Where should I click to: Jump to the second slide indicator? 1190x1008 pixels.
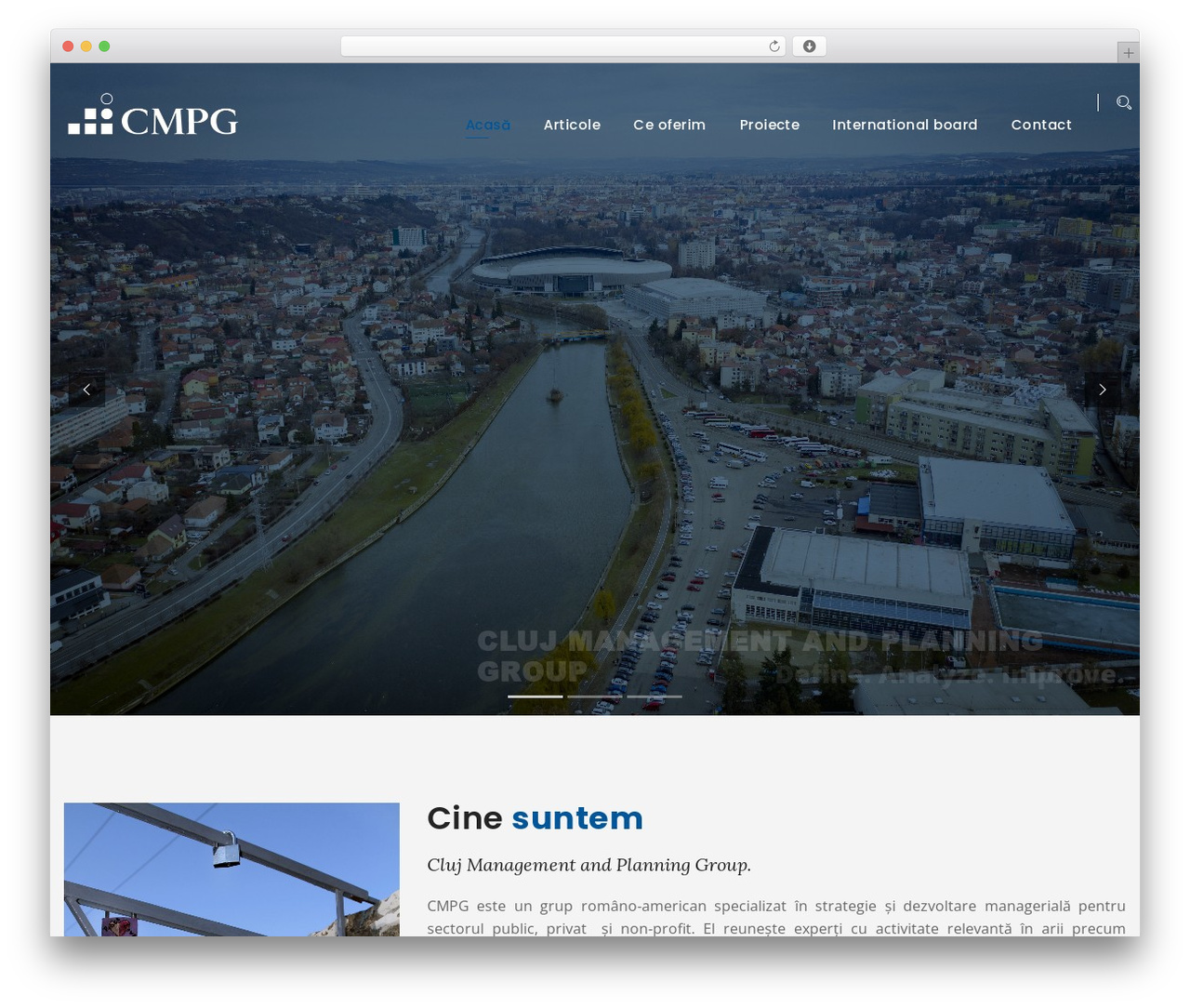tap(595, 696)
